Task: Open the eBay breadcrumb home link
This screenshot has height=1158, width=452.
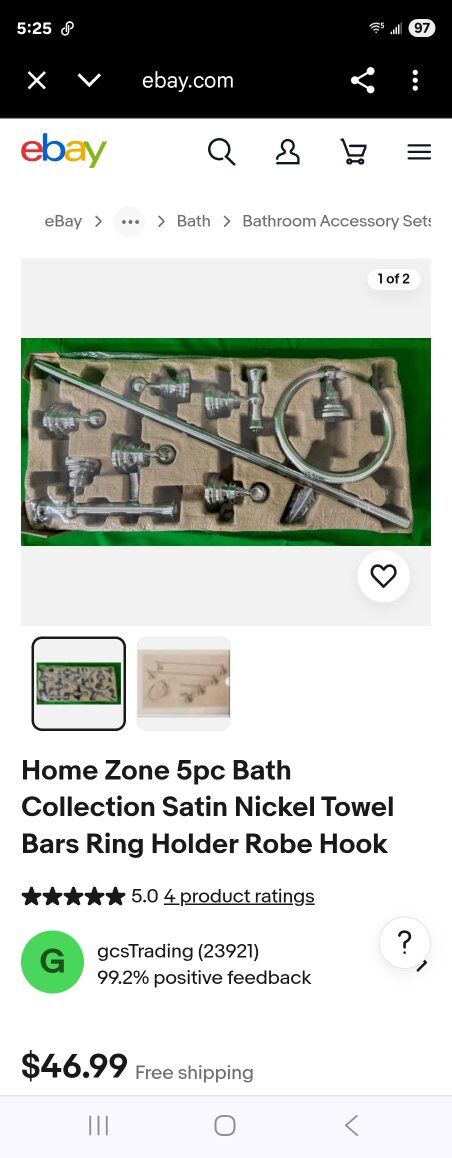Action: tap(63, 221)
